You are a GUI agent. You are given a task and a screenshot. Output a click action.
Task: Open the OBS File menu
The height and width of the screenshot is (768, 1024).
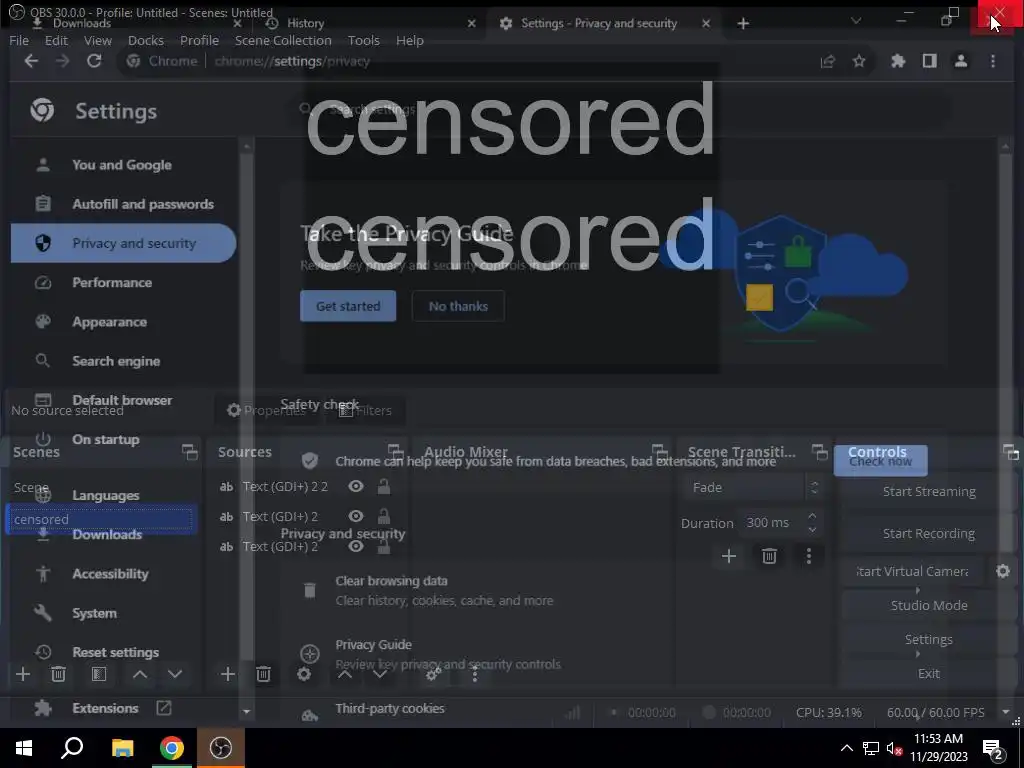(19, 40)
